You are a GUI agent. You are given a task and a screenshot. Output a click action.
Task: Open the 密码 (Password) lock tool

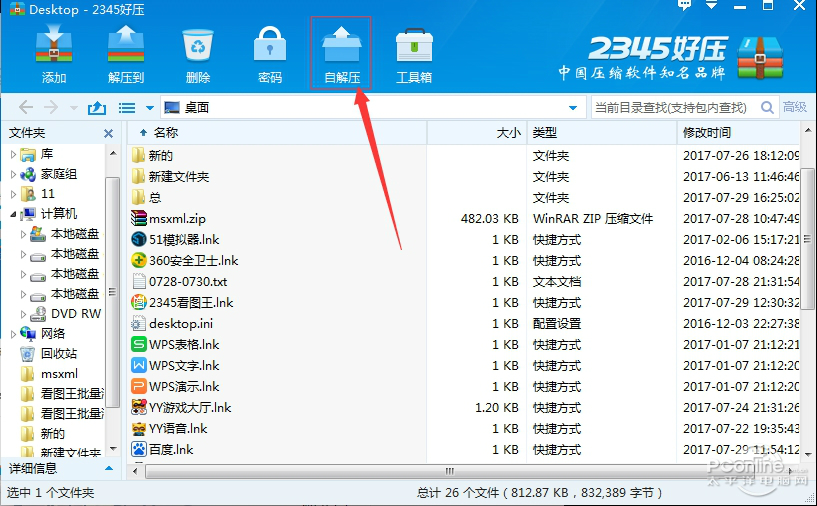tap(270, 55)
